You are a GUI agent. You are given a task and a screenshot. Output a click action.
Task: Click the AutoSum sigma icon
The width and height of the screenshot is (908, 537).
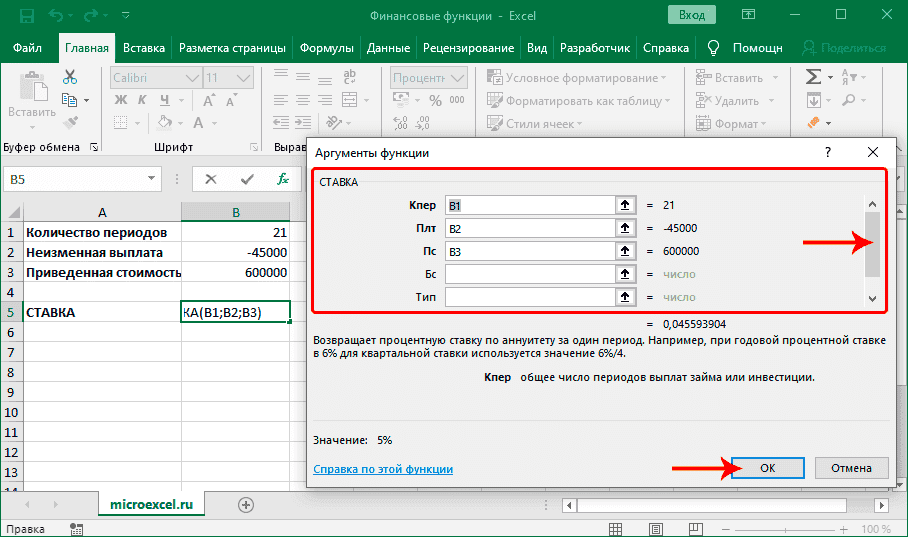coord(814,77)
